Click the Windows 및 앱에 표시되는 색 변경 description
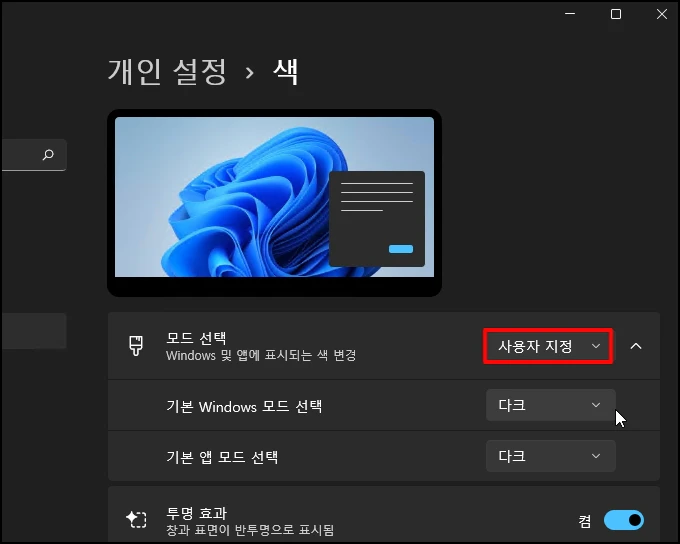 [261, 356]
